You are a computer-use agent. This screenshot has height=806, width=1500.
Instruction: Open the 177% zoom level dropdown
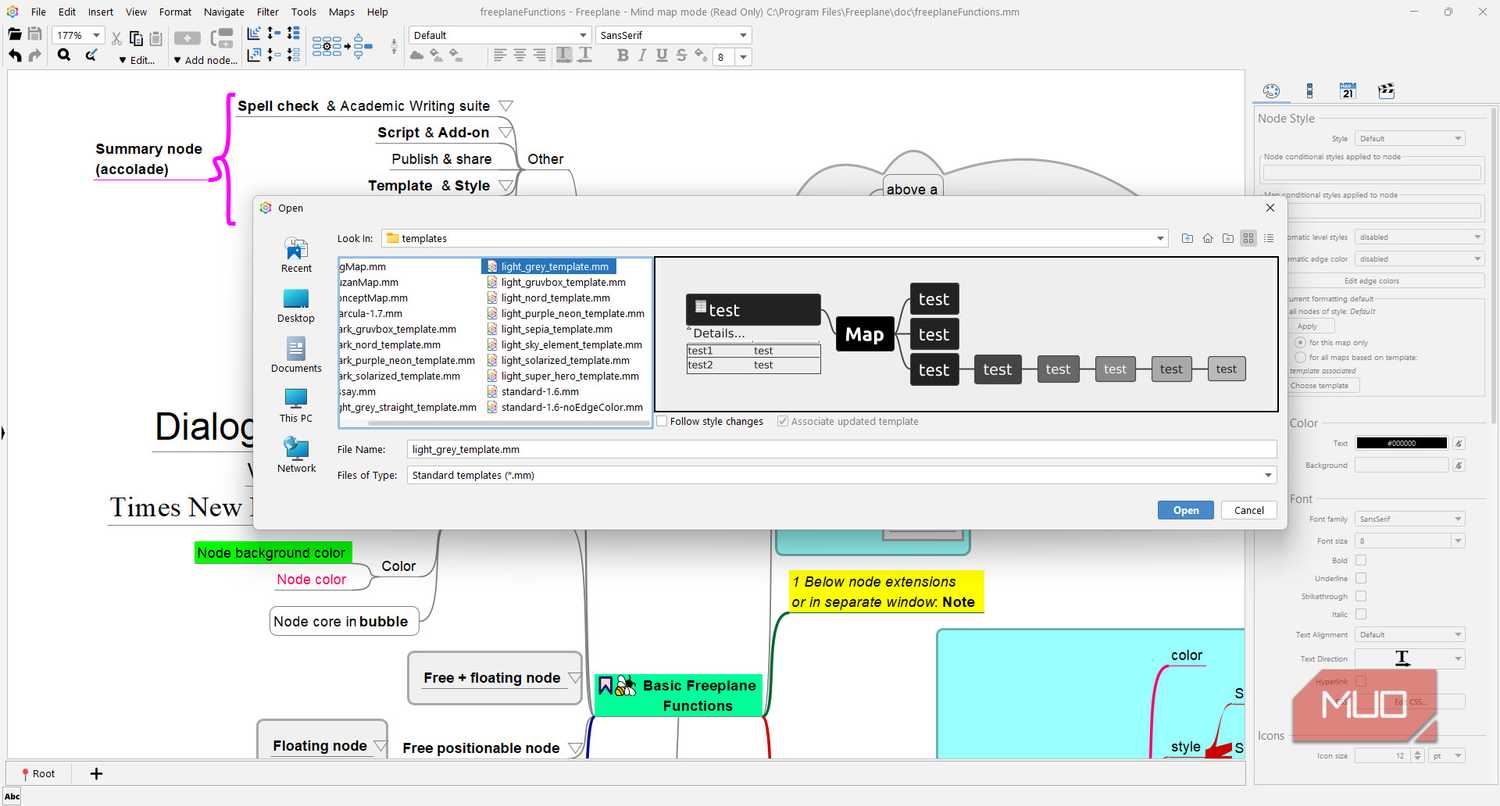tap(96, 35)
